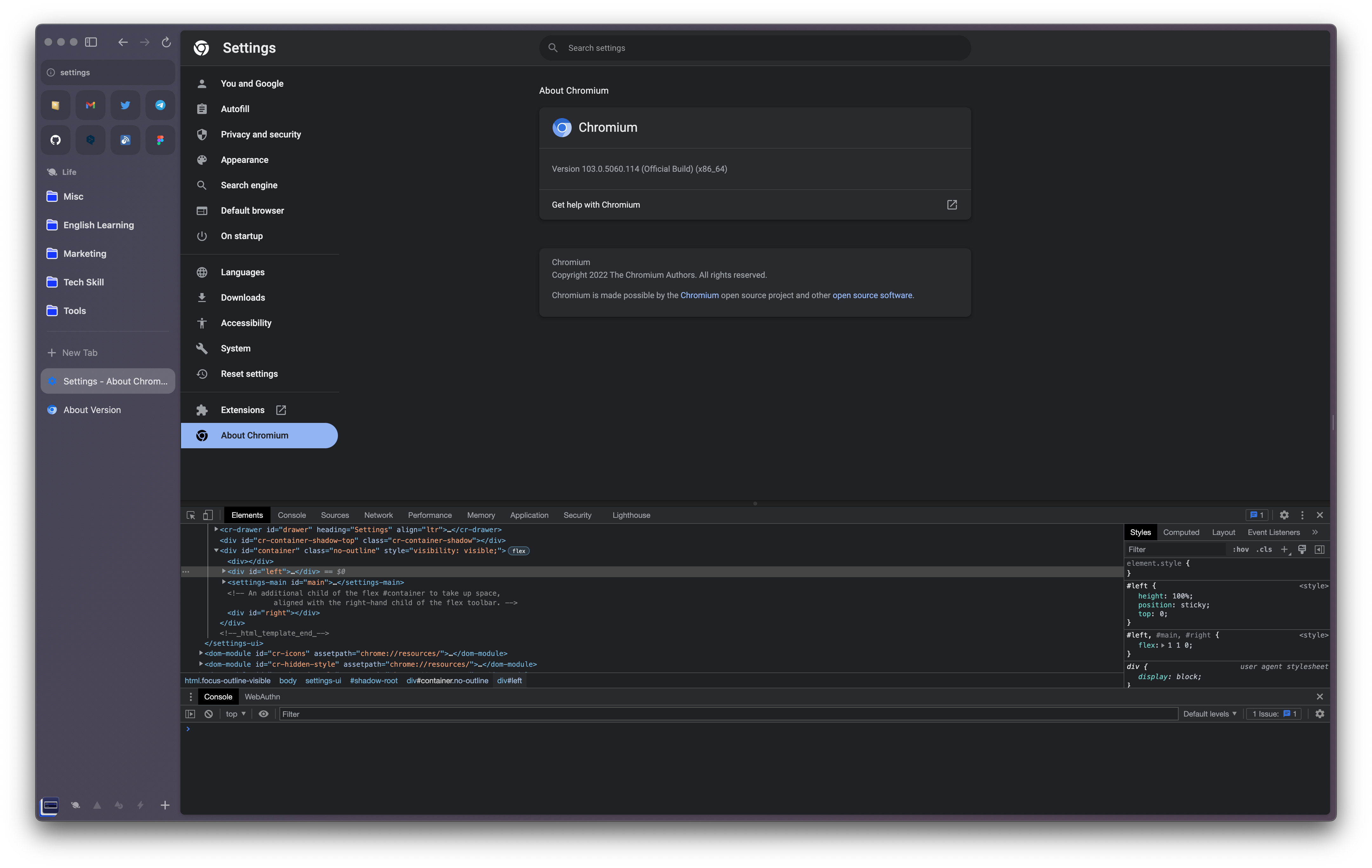Select settings-ui in the breadcrumb bar
This screenshot has width=1372, height=868.
point(323,681)
